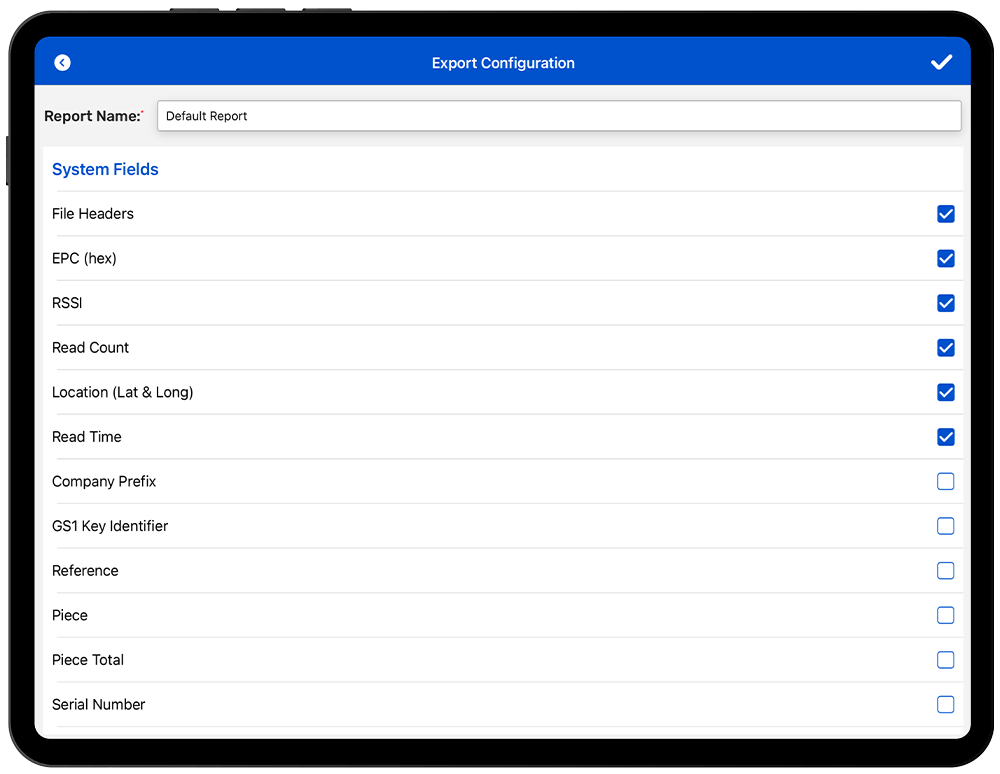Enable the Company Prefix checkbox
This screenshot has height=774, width=1000.
click(945, 482)
